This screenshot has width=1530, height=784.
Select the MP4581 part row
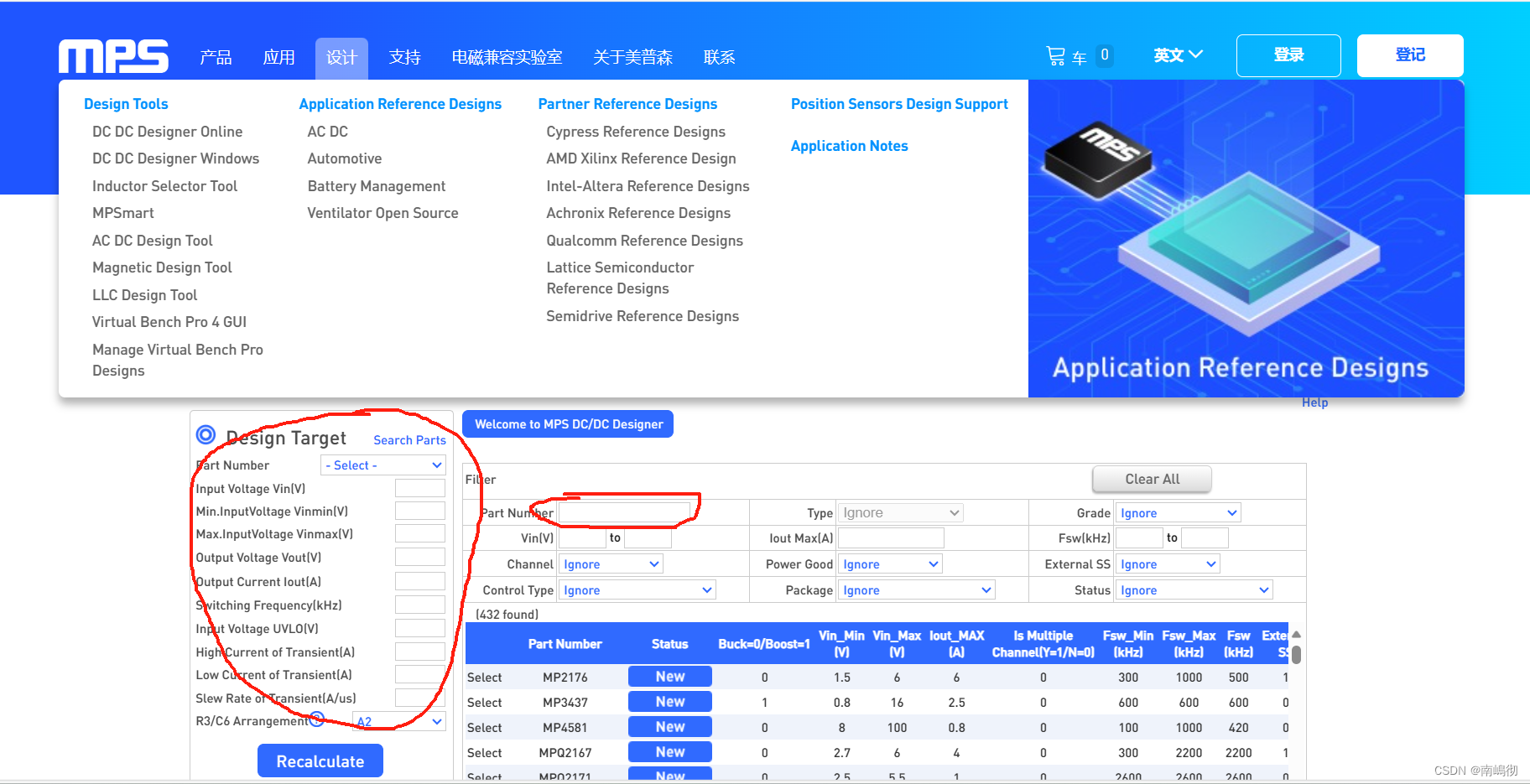[484, 728]
